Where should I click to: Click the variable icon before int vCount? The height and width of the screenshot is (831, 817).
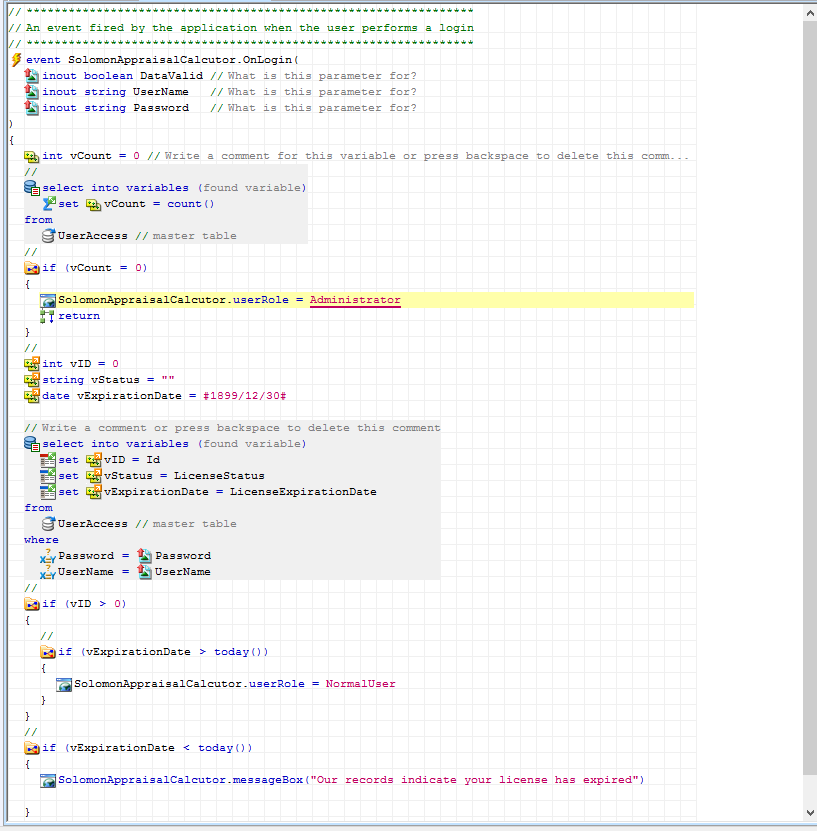coord(32,156)
